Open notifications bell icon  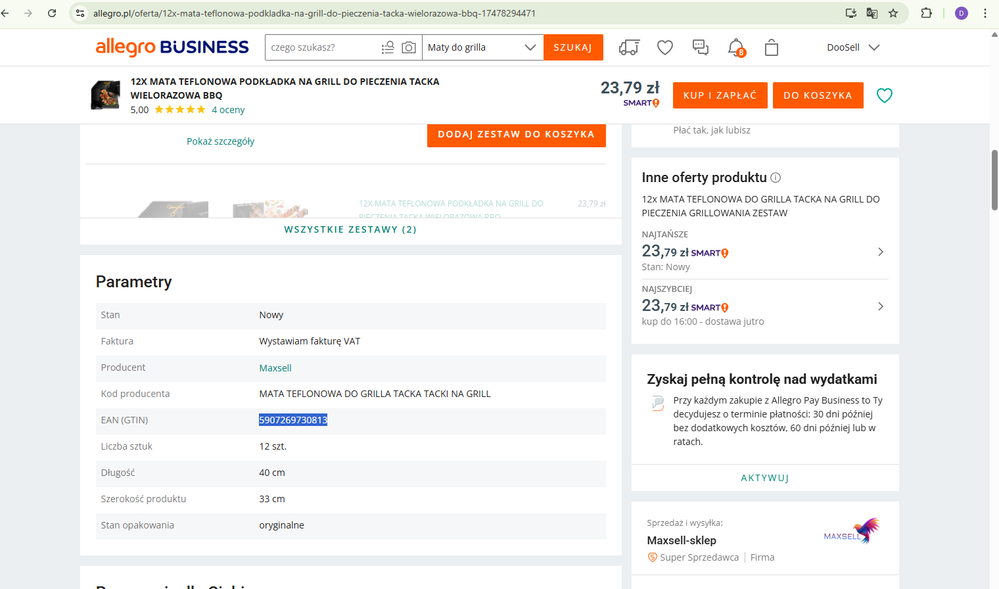pos(736,47)
